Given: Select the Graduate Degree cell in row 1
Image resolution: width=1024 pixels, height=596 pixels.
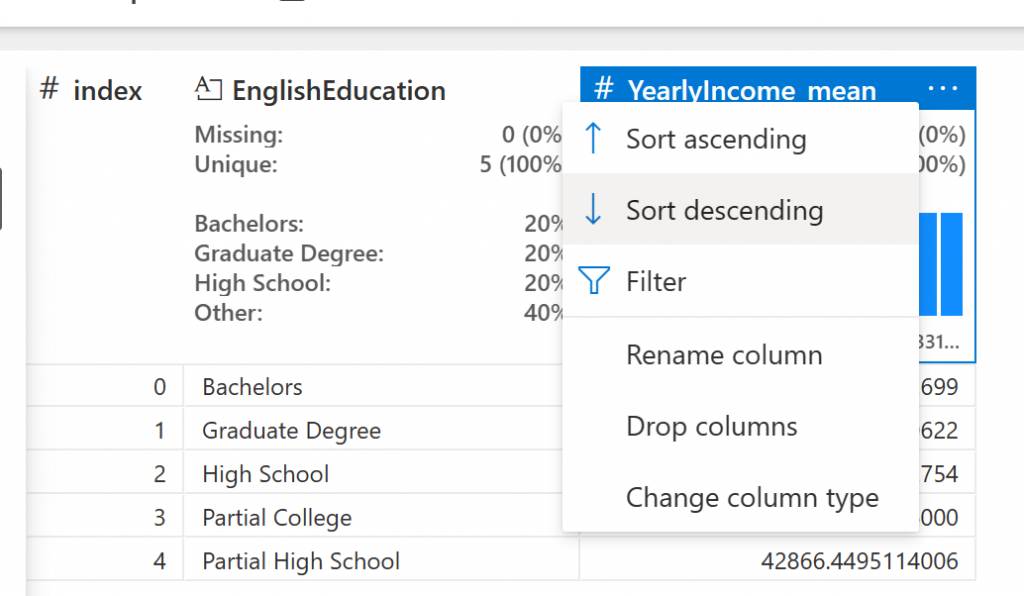Looking at the screenshot, I should click(x=291, y=431).
